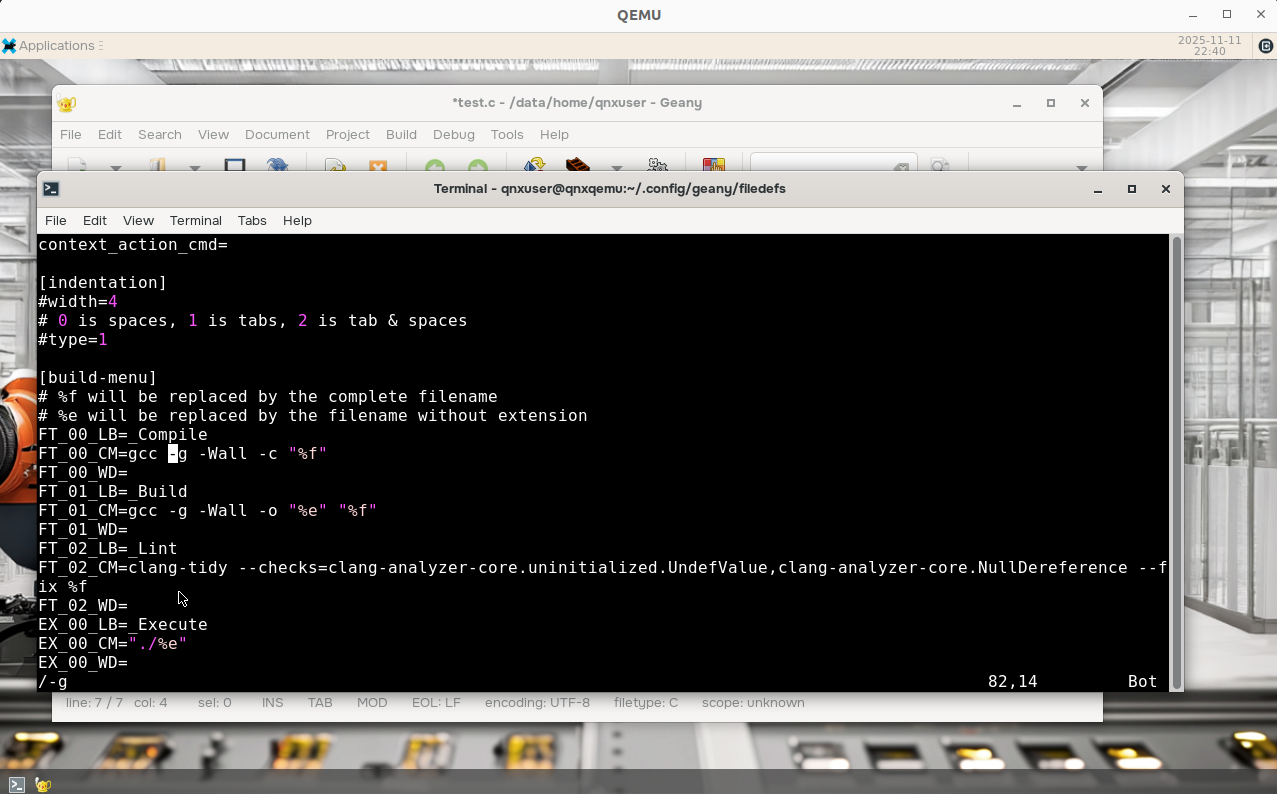Open the Geany toolbar overflow arrow
The width and height of the screenshot is (1277, 794).
pyautogui.click(x=1081, y=168)
